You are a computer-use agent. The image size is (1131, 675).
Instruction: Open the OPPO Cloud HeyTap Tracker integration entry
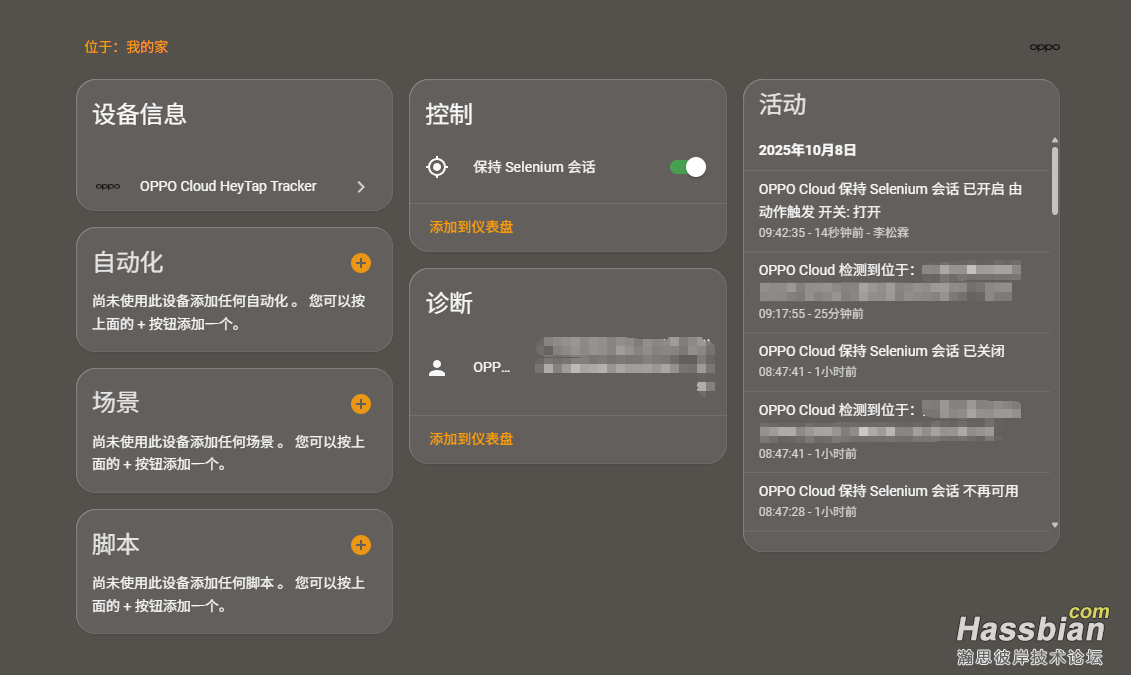point(228,186)
